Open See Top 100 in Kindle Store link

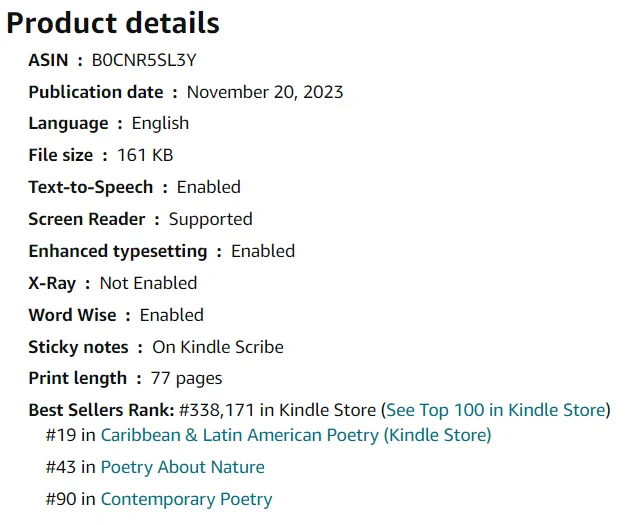pyautogui.click(x=496, y=410)
